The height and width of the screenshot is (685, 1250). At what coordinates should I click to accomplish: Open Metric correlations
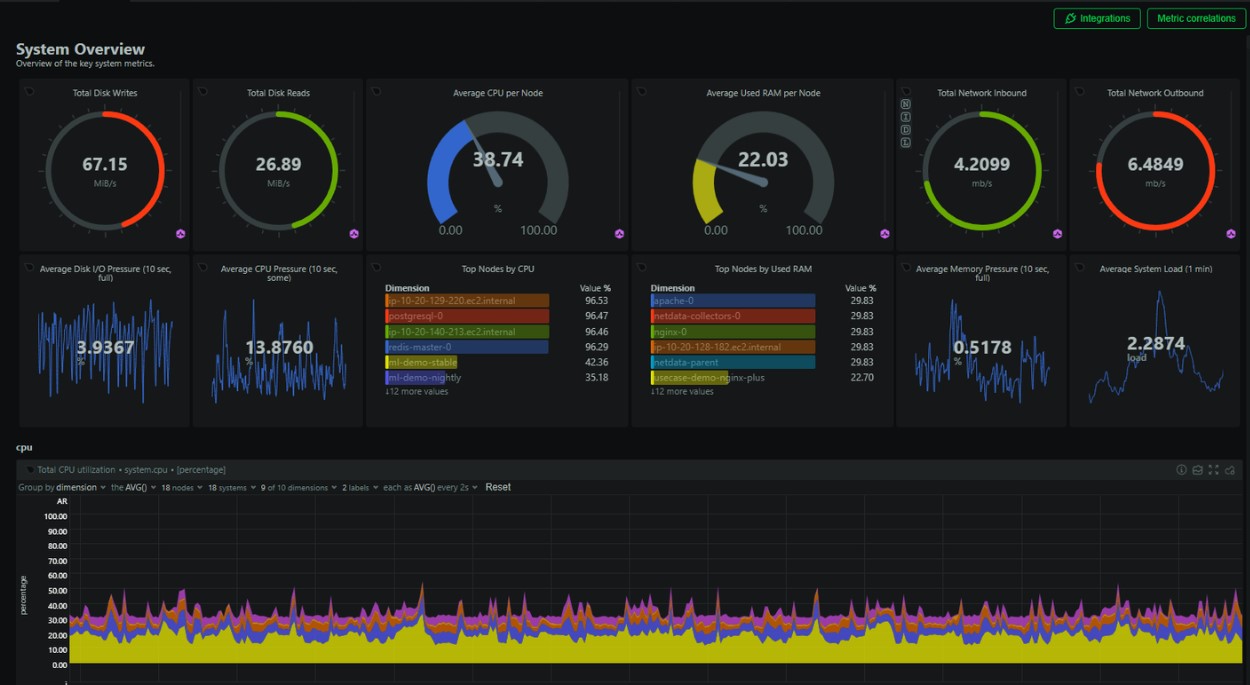[1196, 18]
